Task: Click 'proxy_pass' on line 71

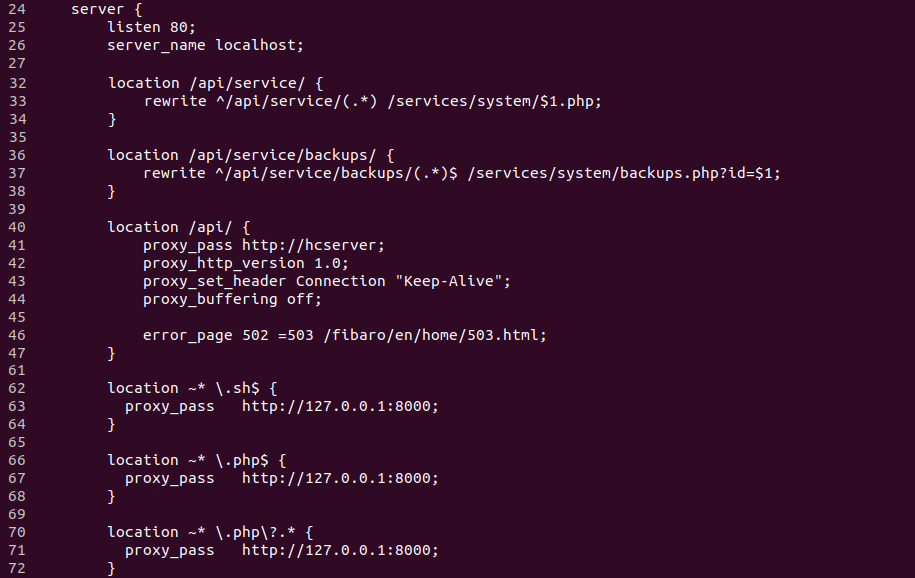Action: [170, 550]
